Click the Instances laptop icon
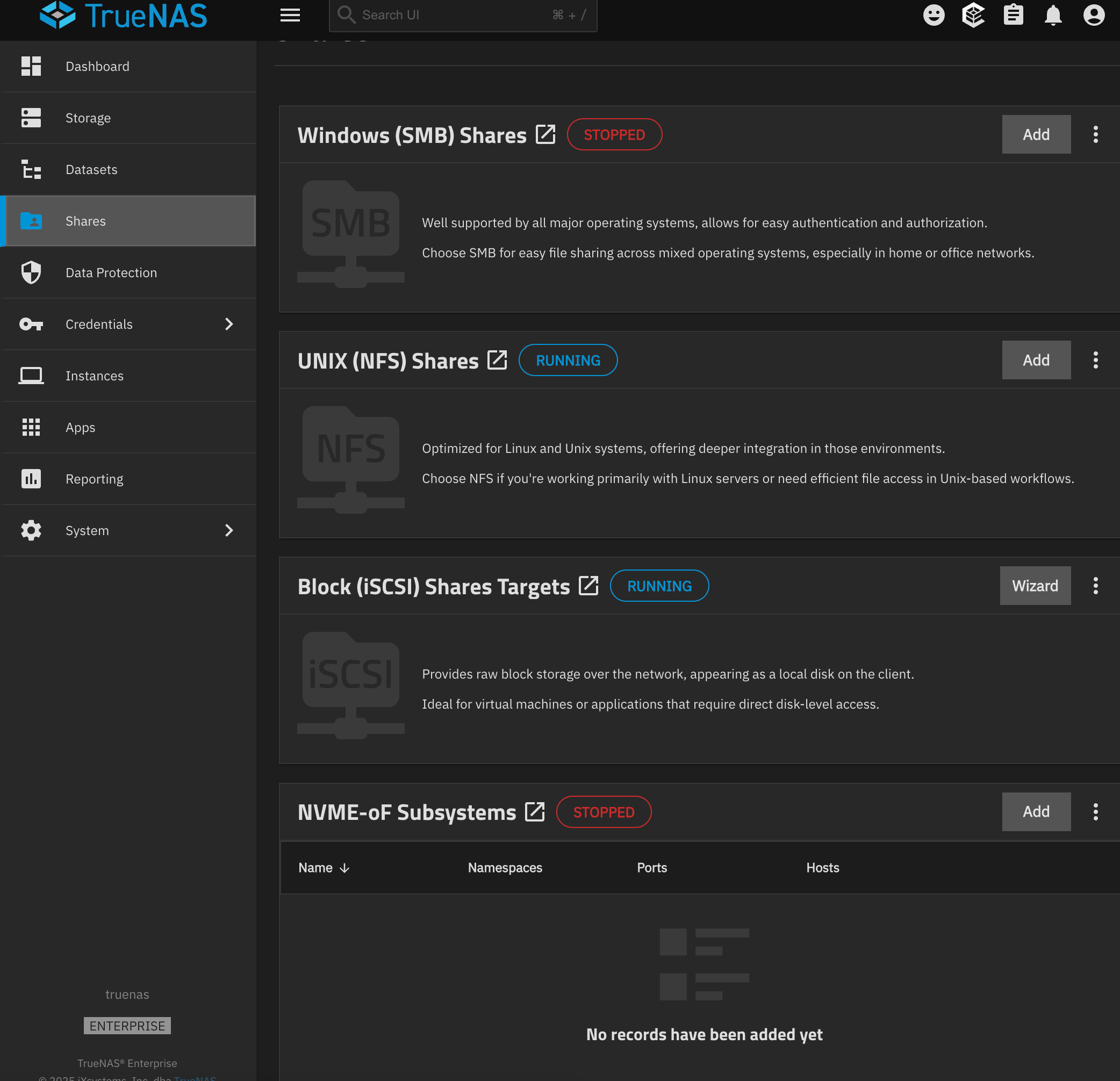This screenshot has height=1081, width=1120. pyautogui.click(x=31, y=376)
